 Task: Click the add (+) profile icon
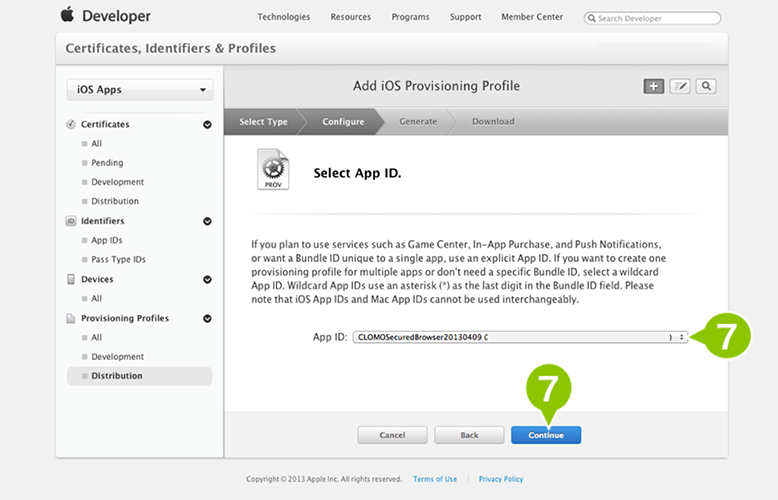653,86
